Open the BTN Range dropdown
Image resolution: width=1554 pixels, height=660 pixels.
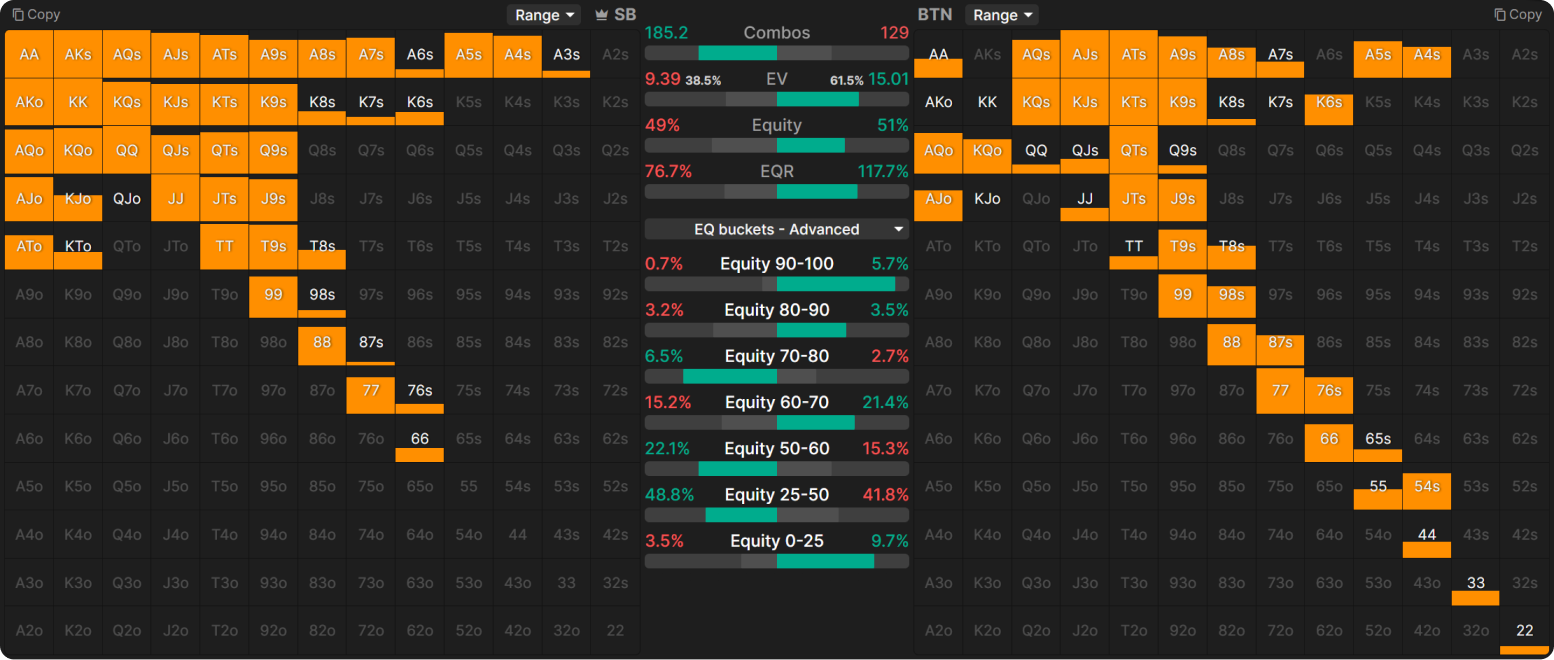[x=1001, y=15]
